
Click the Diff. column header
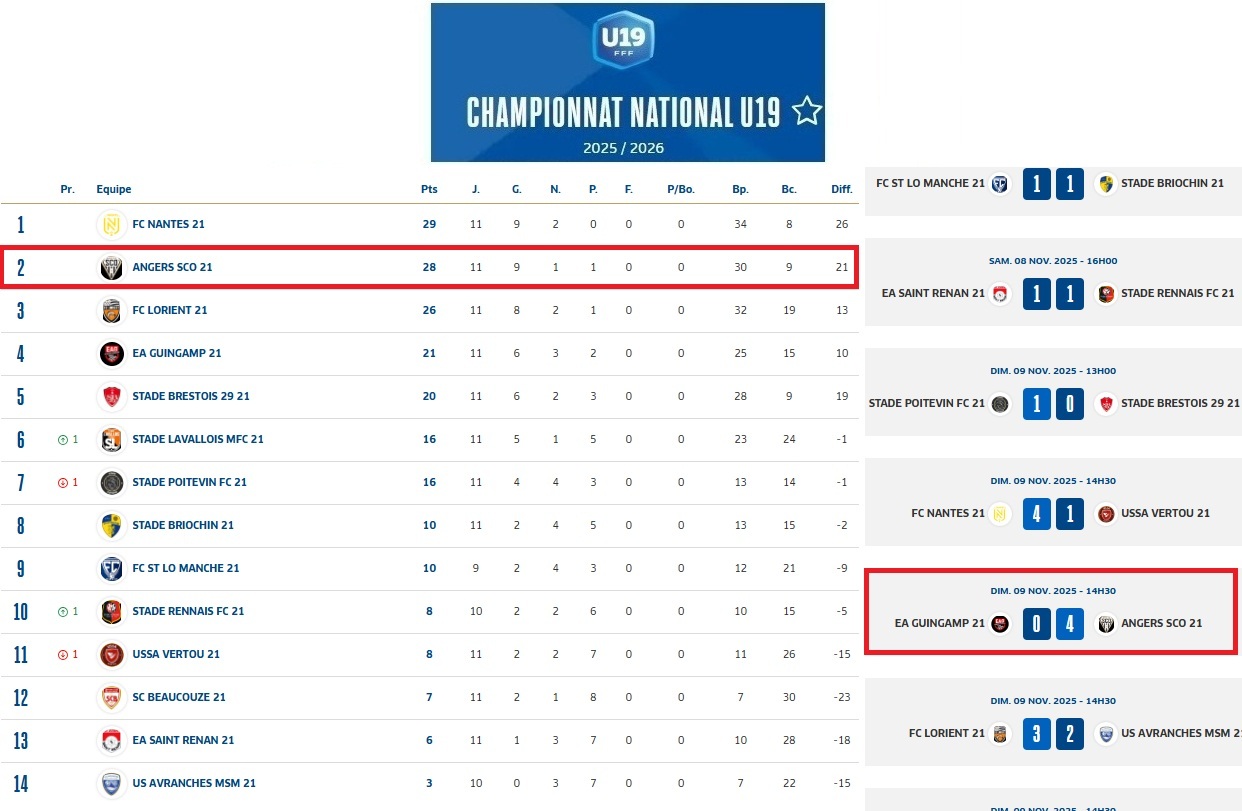(841, 189)
